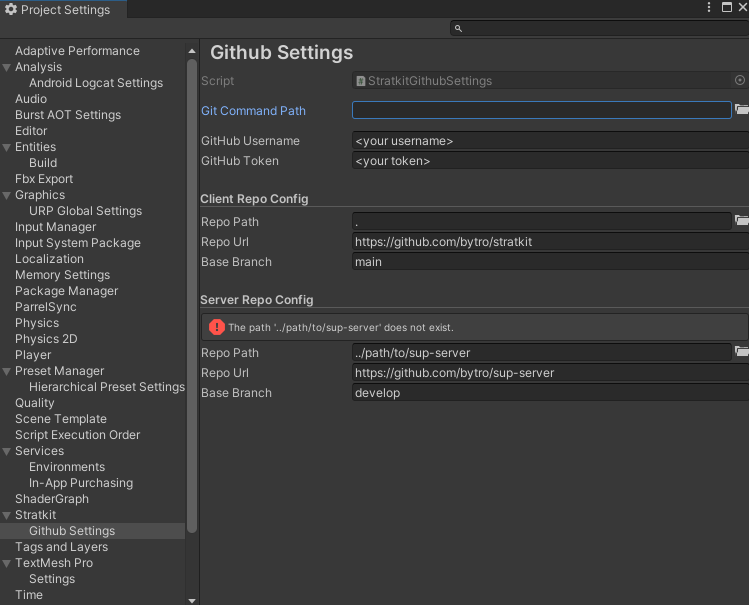Image resolution: width=749 pixels, height=605 pixels.
Task: Collapse the Entities tree section
Action: click(x=7, y=148)
